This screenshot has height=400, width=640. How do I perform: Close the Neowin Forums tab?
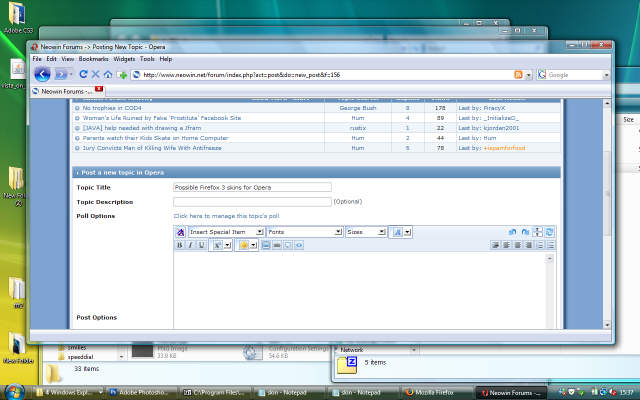click(x=99, y=89)
